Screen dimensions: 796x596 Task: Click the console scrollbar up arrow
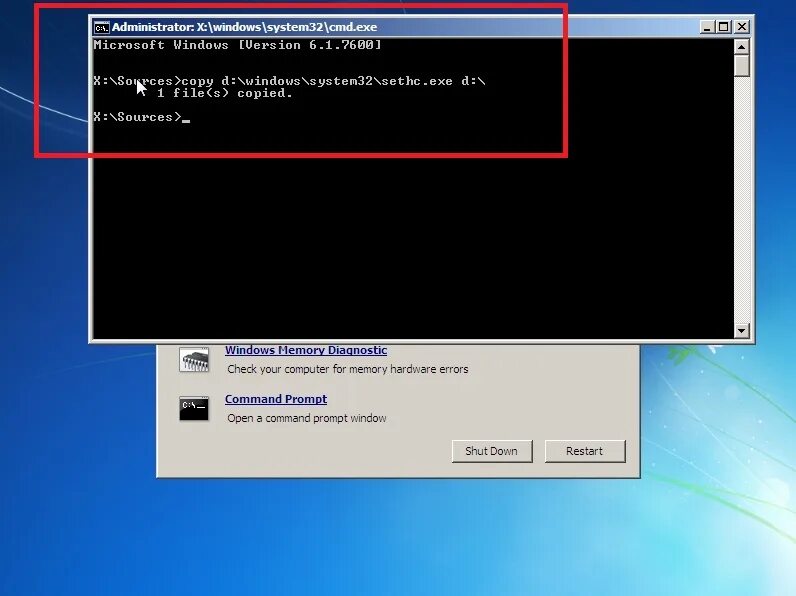pyautogui.click(x=742, y=47)
